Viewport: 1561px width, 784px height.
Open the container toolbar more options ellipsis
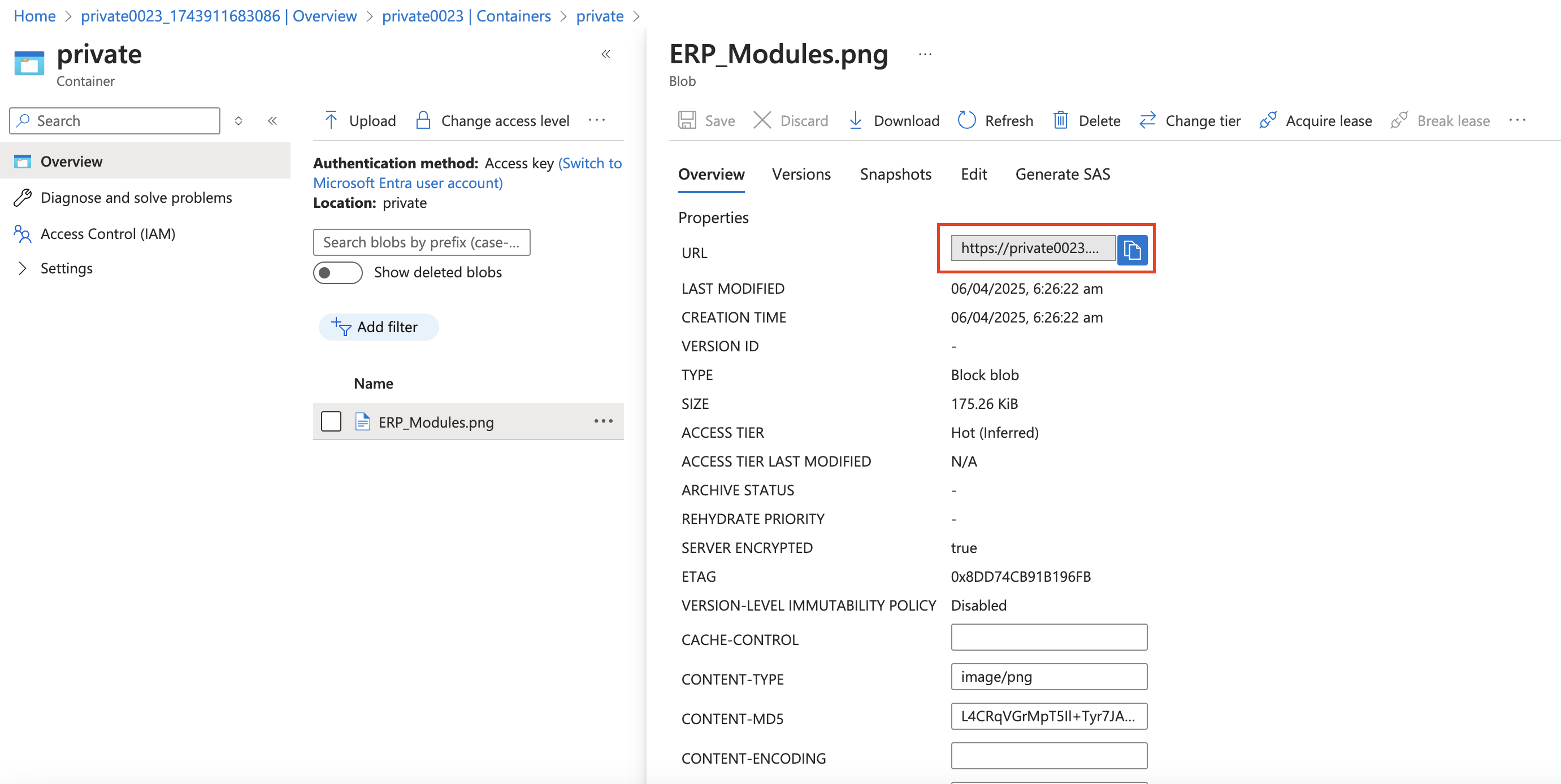(x=597, y=120)
